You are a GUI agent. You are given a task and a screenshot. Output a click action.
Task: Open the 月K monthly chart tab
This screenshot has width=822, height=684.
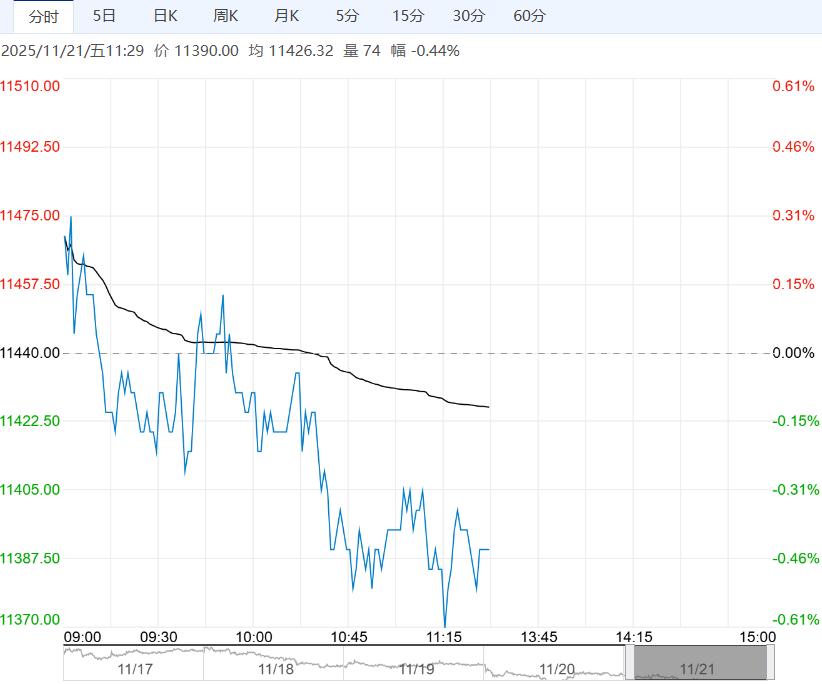click(x=287, y=16)
